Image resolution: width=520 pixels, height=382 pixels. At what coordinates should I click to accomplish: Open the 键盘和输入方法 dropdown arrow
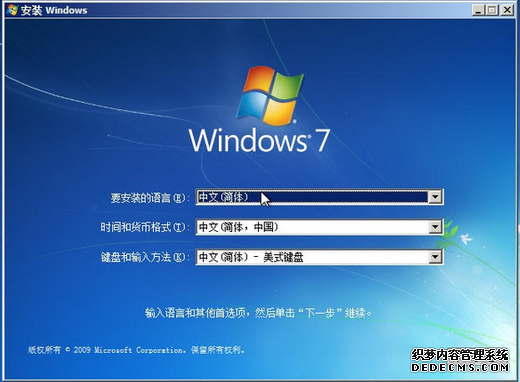[x=435, y=257]
